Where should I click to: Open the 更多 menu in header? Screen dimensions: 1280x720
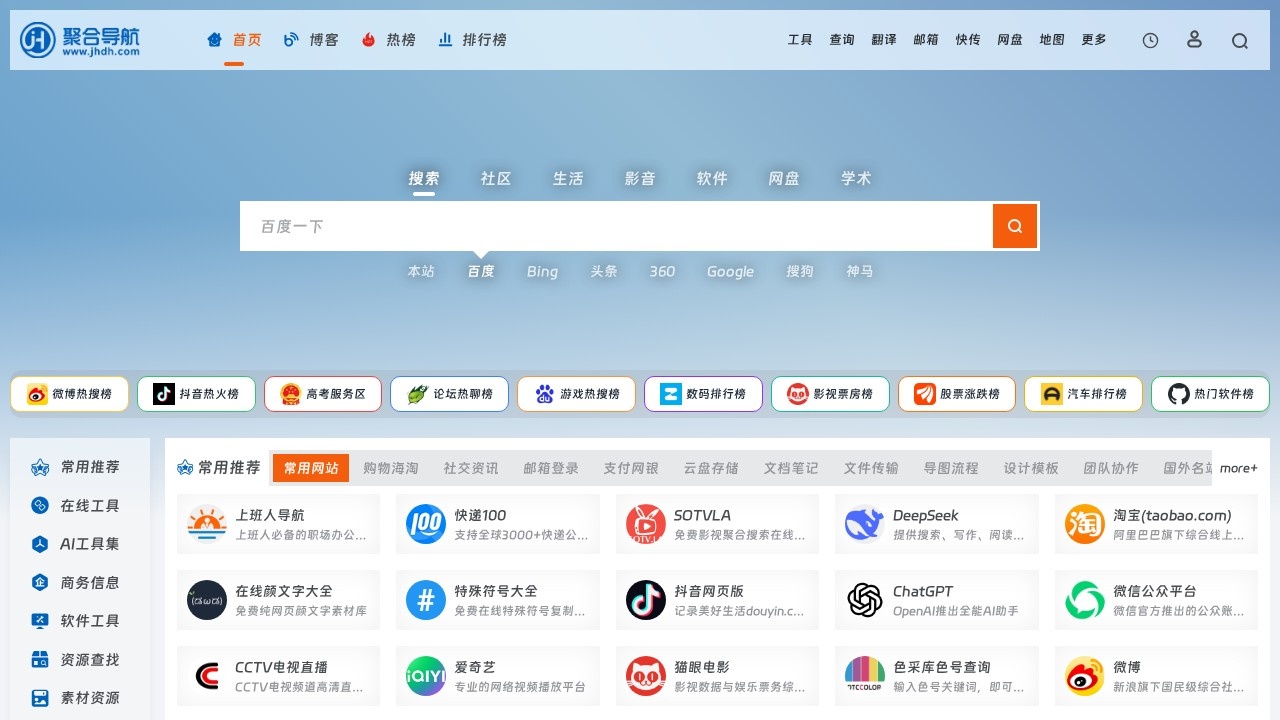(x=1094, y=40)
